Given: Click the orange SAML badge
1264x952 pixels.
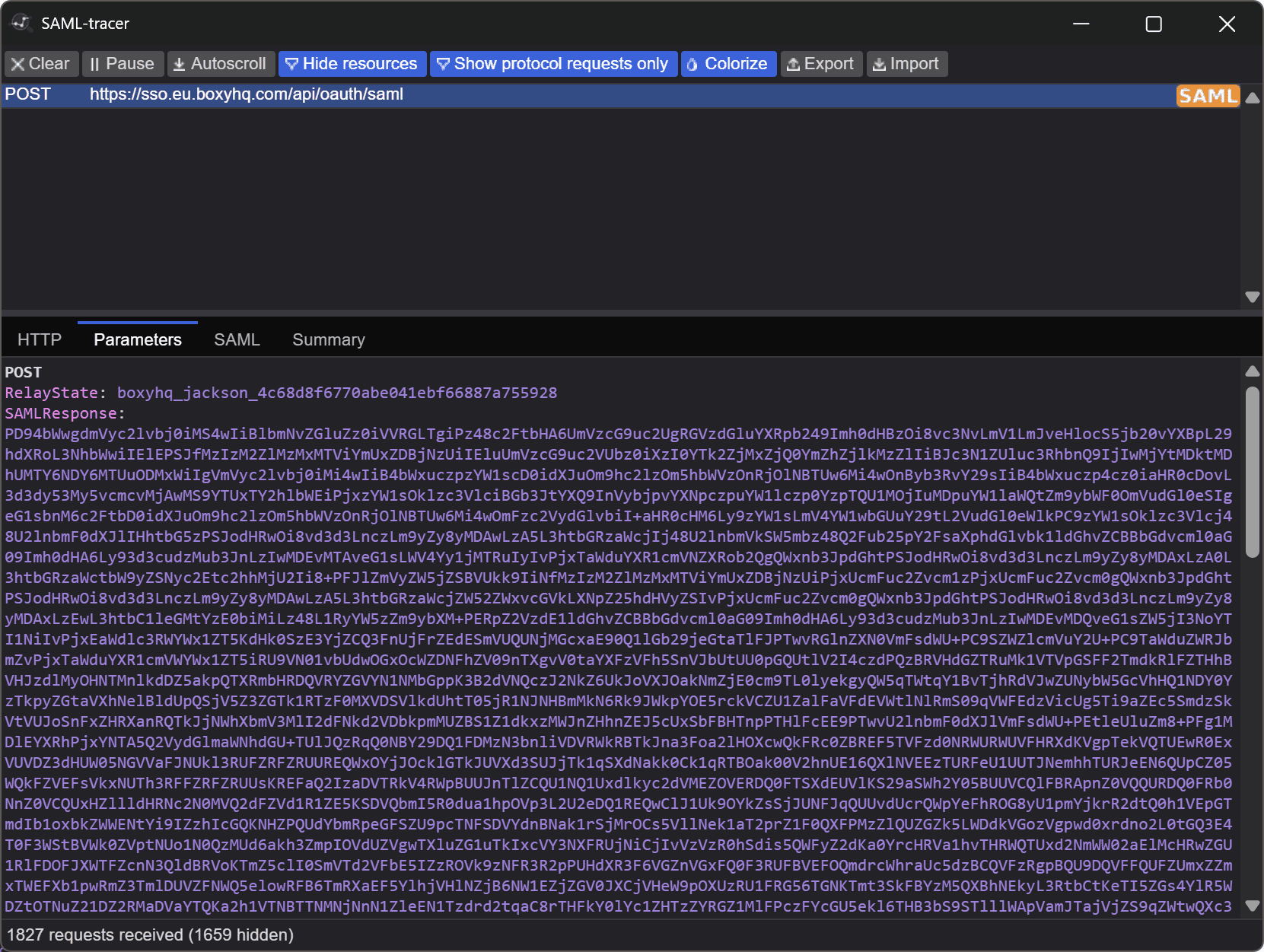Looking at the screenshot, I should coord(1208,96).
